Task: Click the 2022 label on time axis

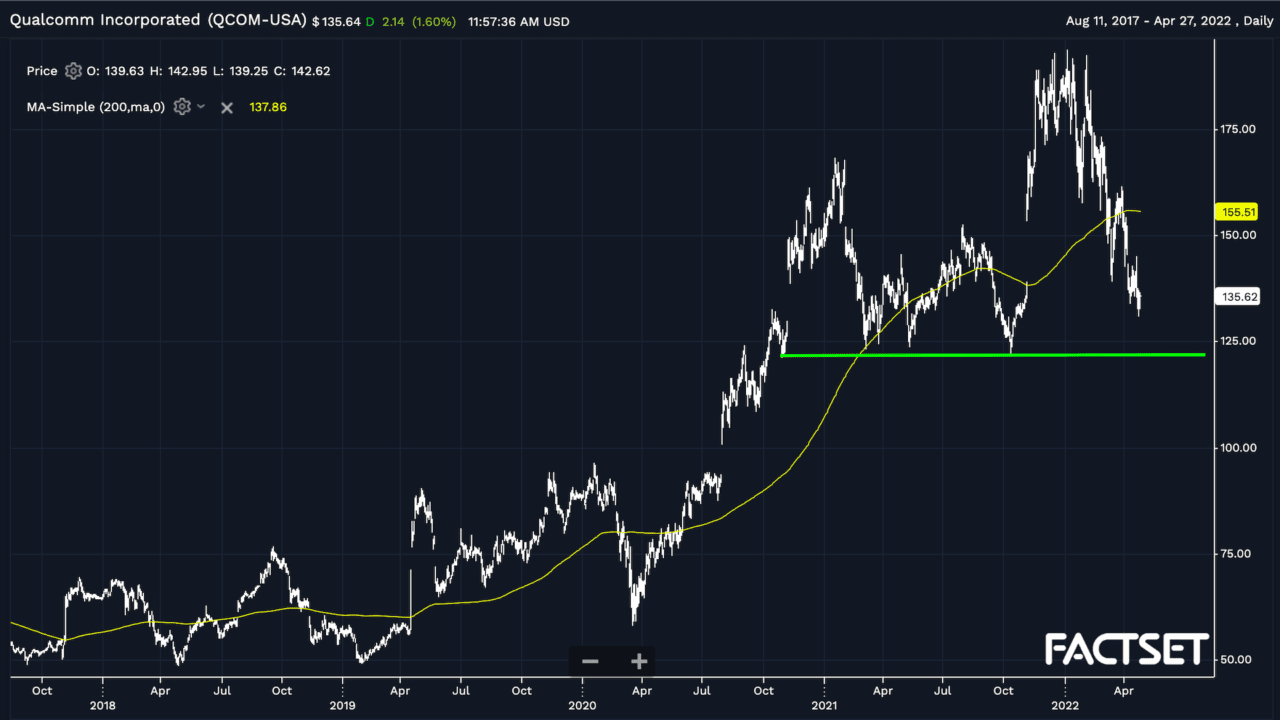Action: (1065, 705)
